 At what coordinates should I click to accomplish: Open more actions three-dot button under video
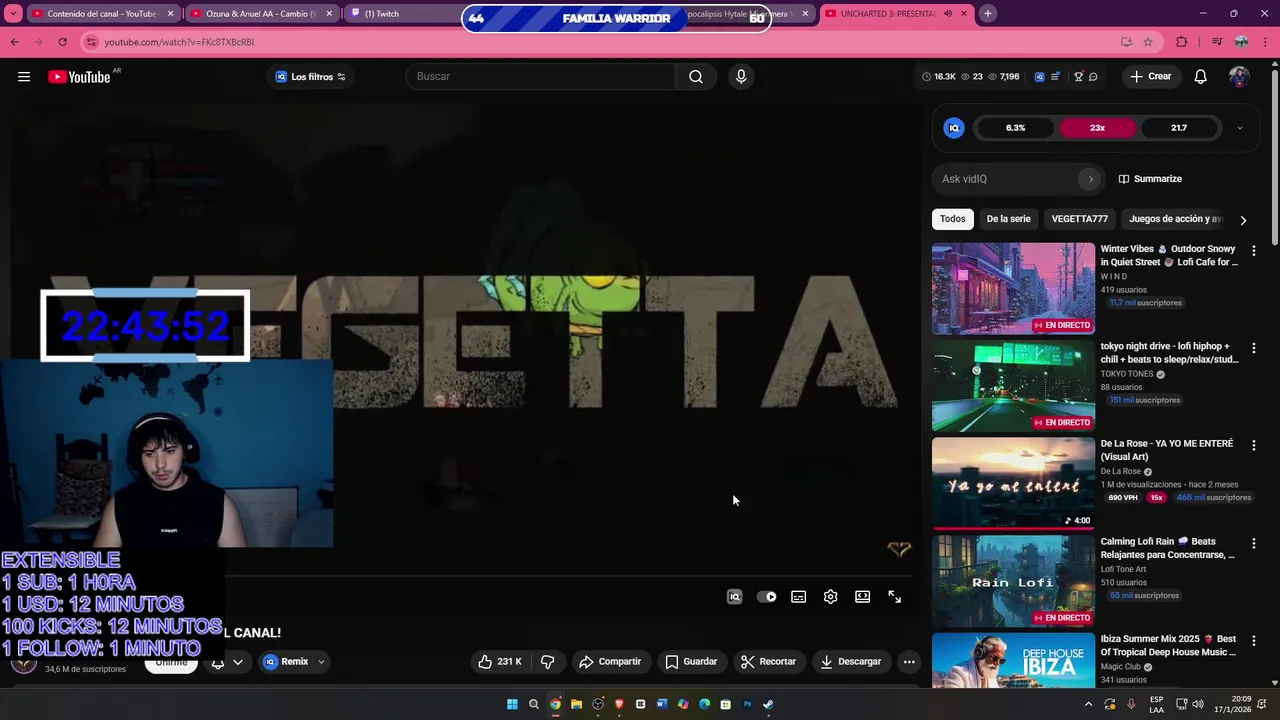click(x=909, y=662)
